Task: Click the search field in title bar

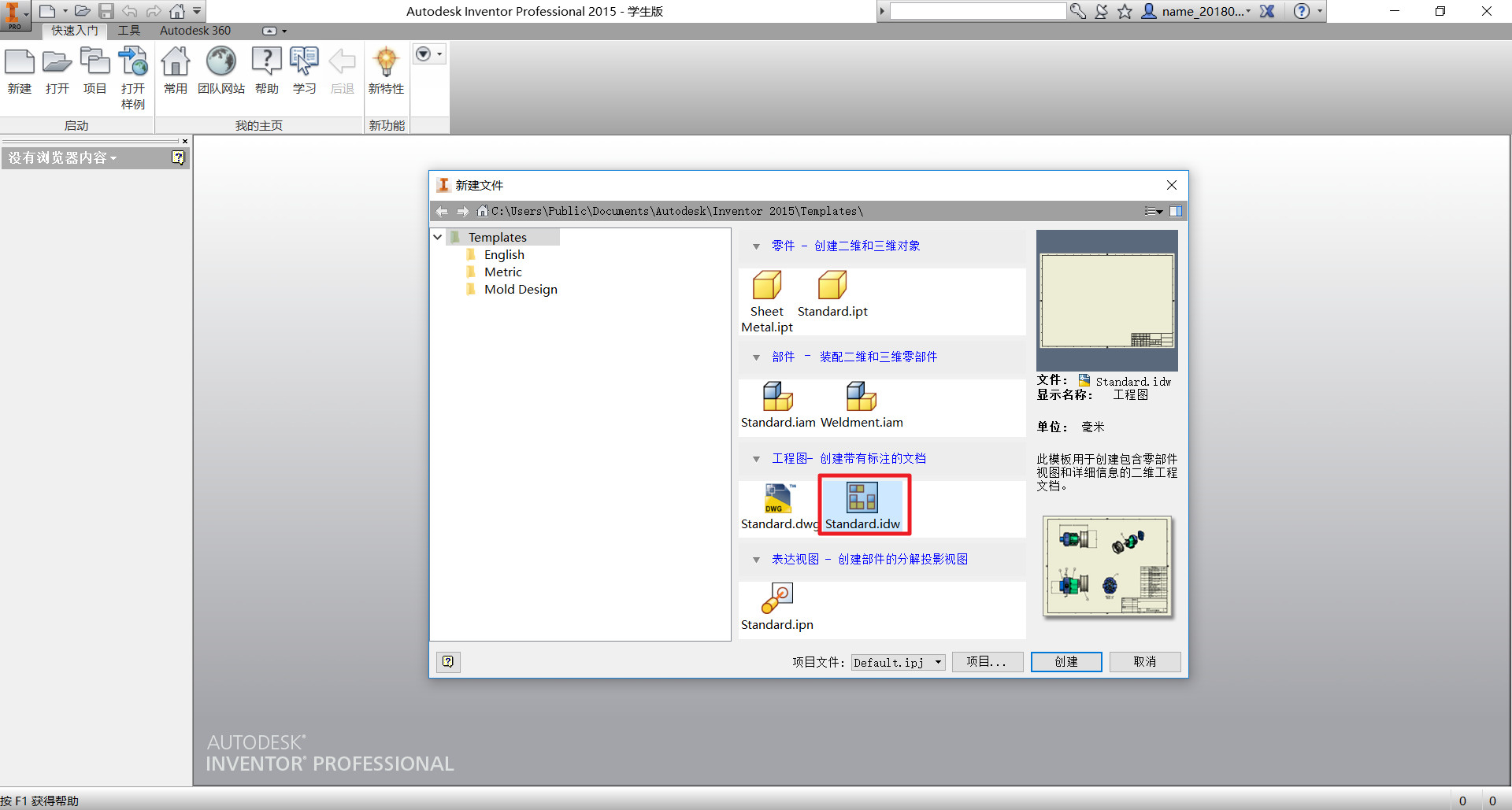Action: click(978, 11)
